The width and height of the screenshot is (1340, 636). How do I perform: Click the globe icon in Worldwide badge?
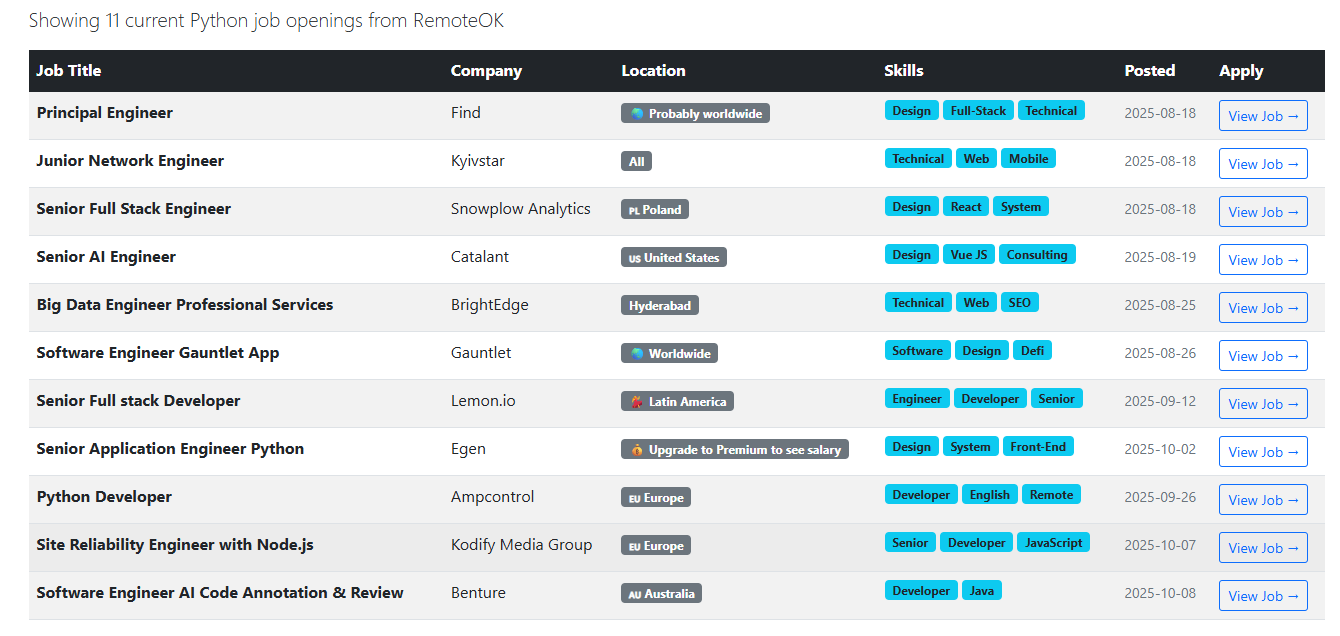637,354
